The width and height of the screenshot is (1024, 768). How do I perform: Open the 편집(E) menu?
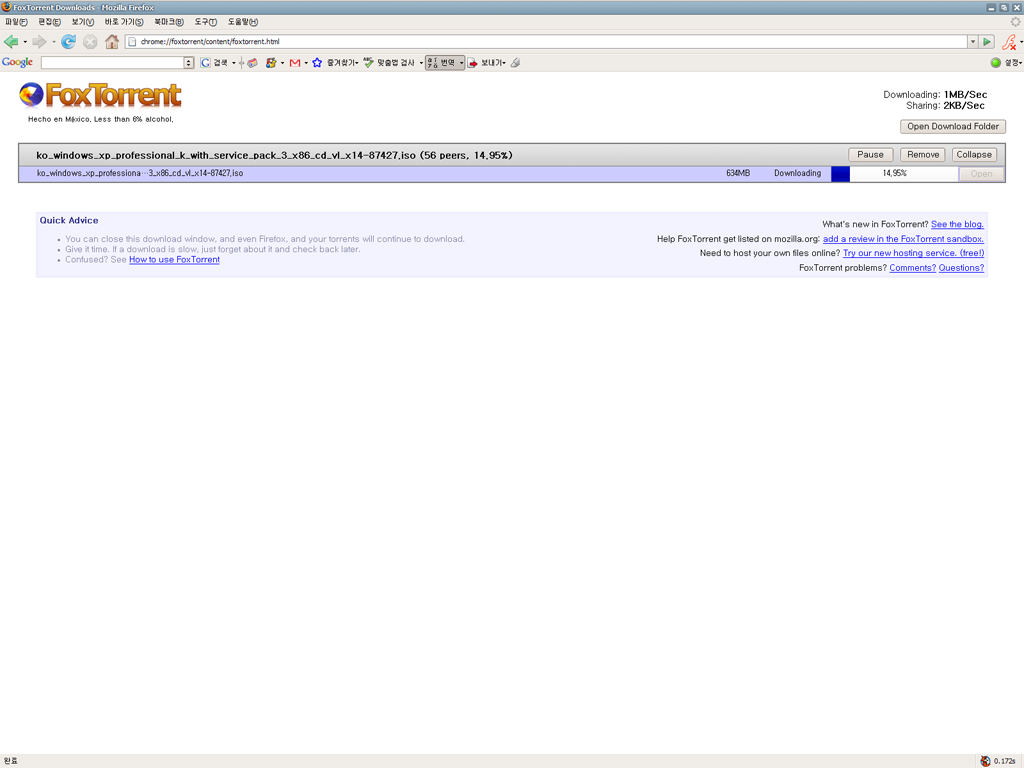[49, 22]
